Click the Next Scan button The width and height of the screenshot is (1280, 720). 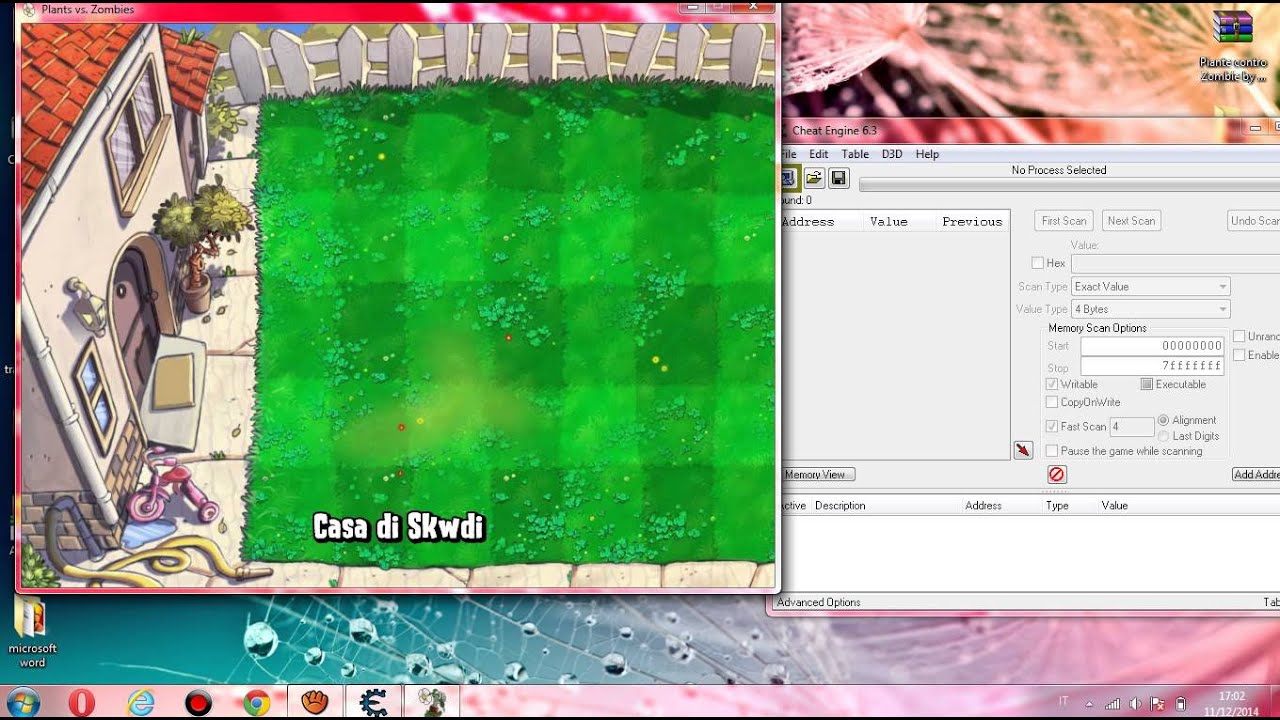coord(1131,221)
